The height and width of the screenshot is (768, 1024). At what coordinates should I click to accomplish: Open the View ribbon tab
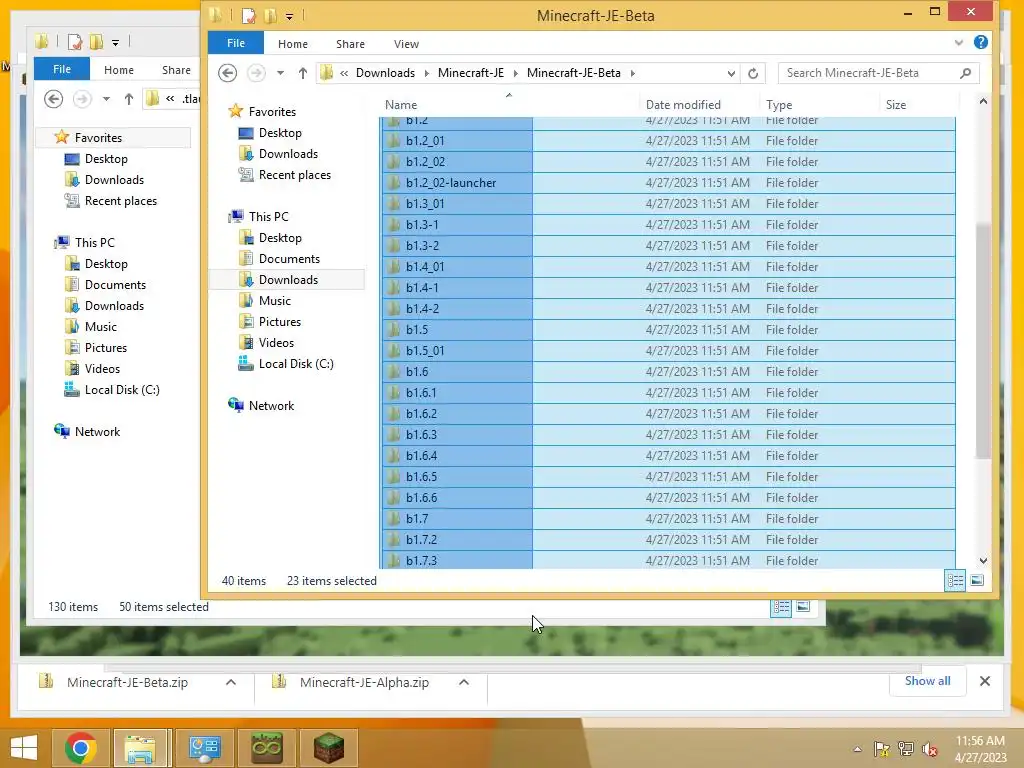click(406, 44)
